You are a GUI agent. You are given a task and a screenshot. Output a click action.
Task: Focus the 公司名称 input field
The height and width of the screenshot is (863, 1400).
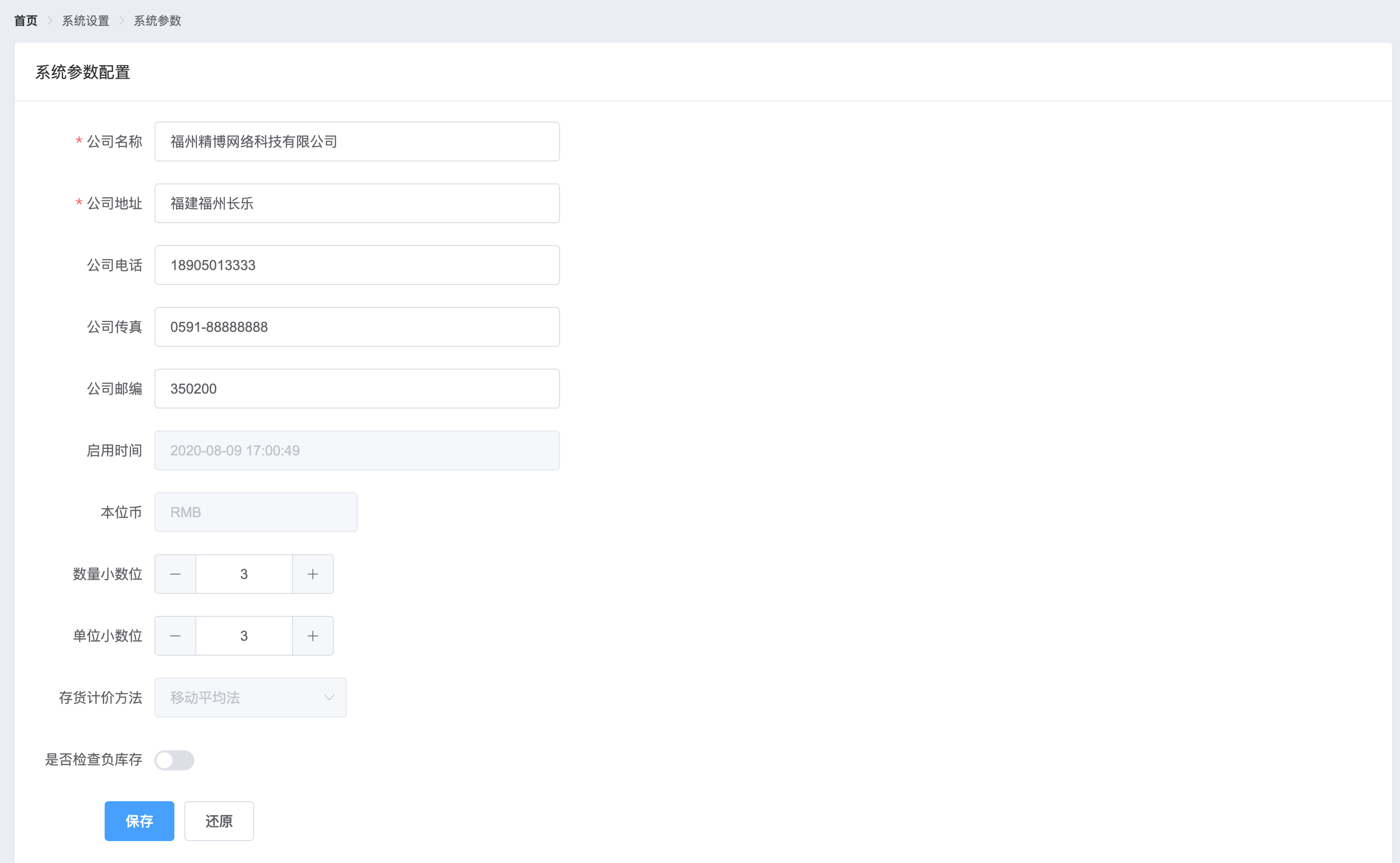[357, 142]
